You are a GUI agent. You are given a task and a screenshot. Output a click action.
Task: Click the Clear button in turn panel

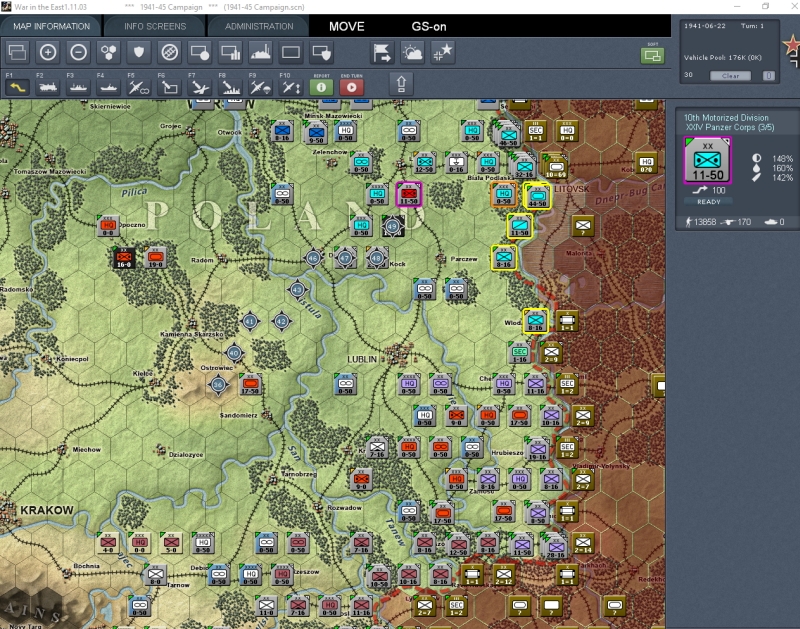[x=730, y=76]
